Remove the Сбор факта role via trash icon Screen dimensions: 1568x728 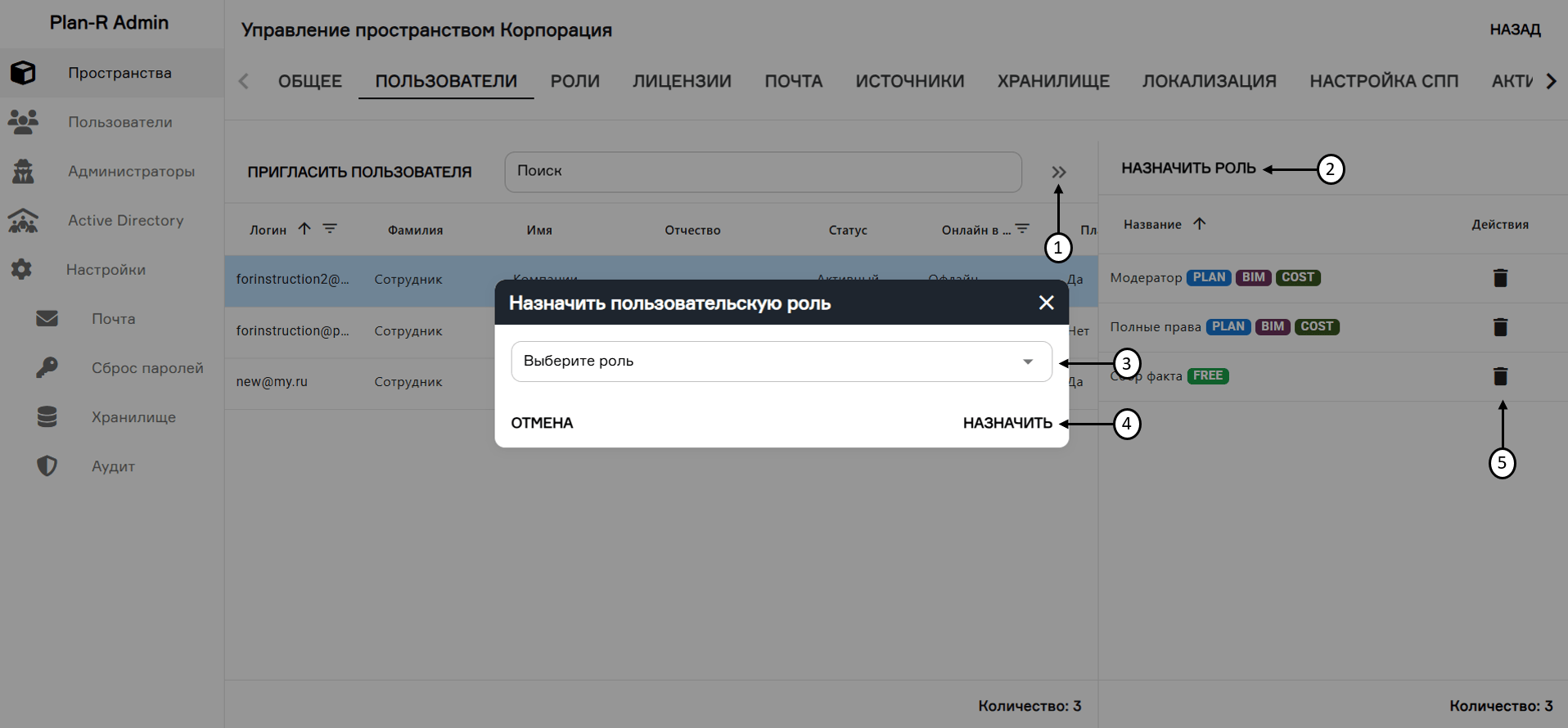tap(1500, 376)
